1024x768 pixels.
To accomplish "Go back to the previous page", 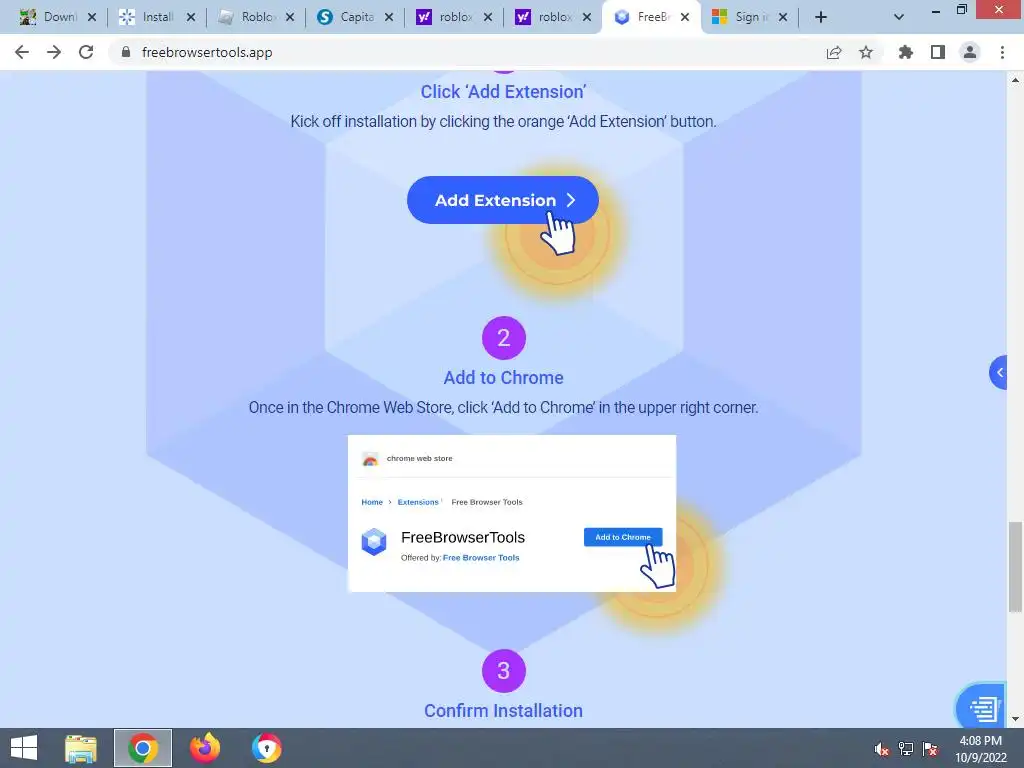I will (x=22, y=52).
